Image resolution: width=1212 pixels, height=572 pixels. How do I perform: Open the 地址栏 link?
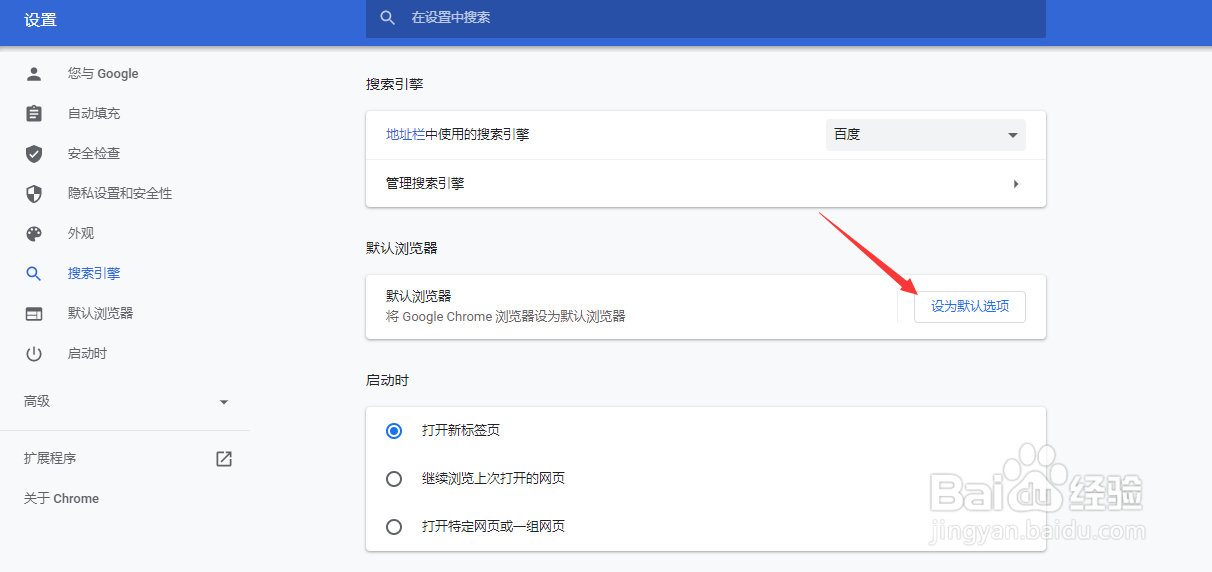(x=405, y=134)
